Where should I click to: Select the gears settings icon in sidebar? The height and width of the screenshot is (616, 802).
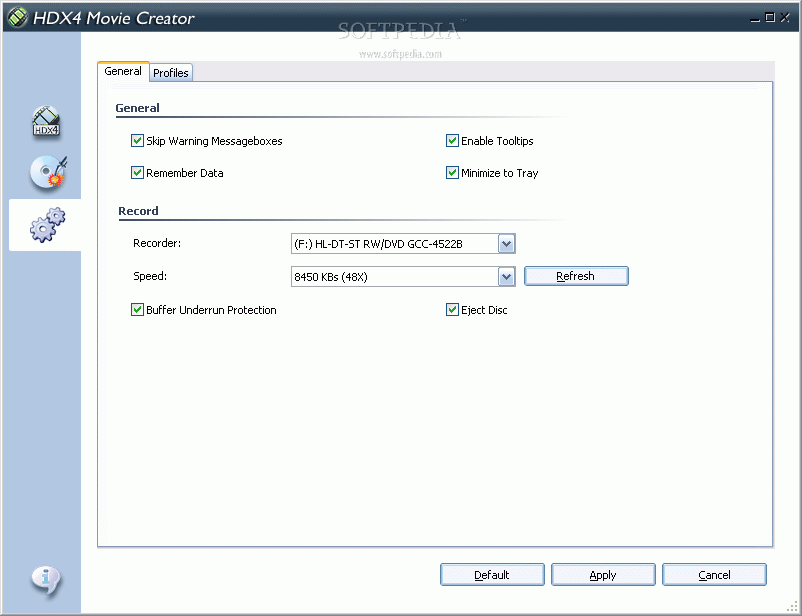pyautogui.click(x=47, y=225)
